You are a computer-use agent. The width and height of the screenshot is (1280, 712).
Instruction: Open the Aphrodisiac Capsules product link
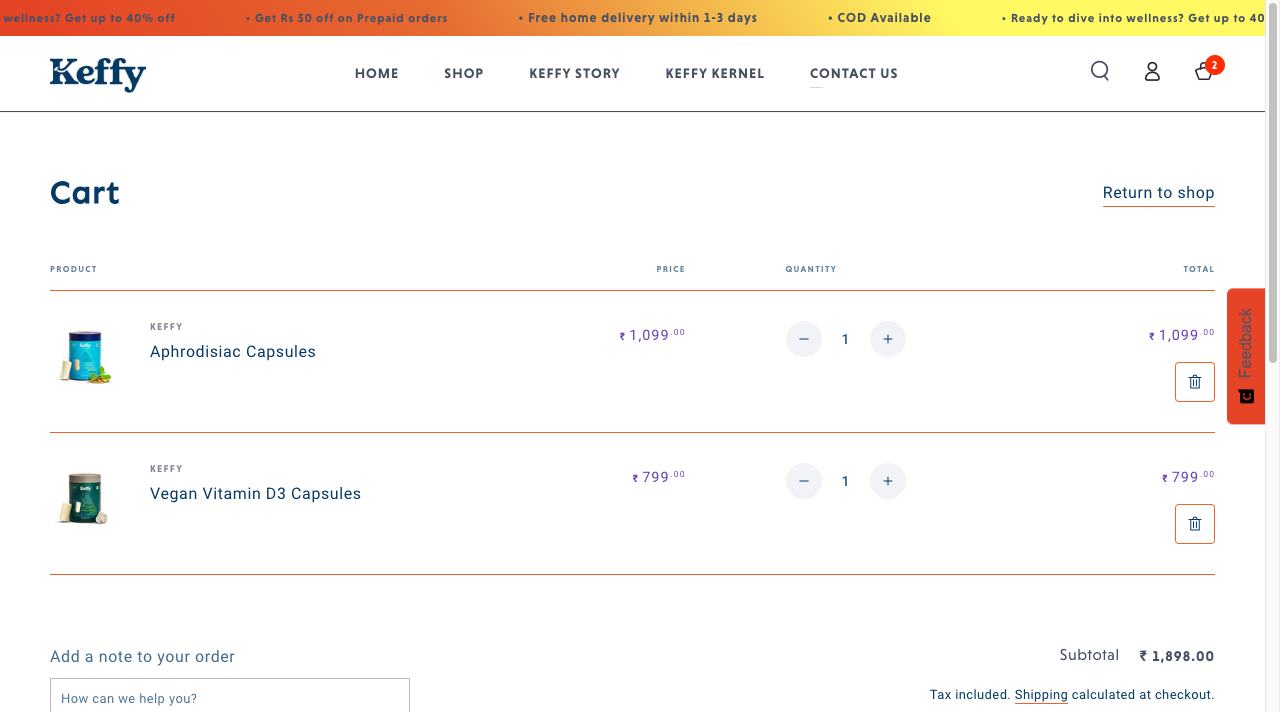(x=233, y=352)
